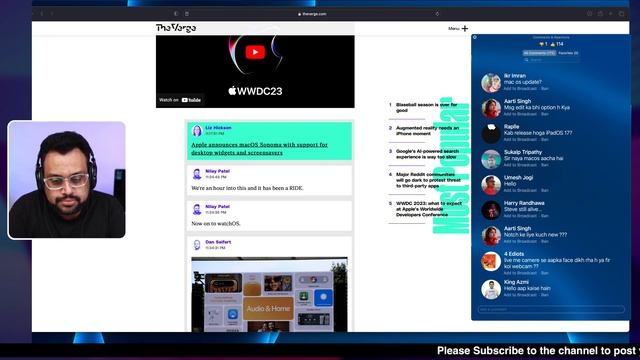Ban user 4 Ediots
The image size is (640, 360).
545,273
